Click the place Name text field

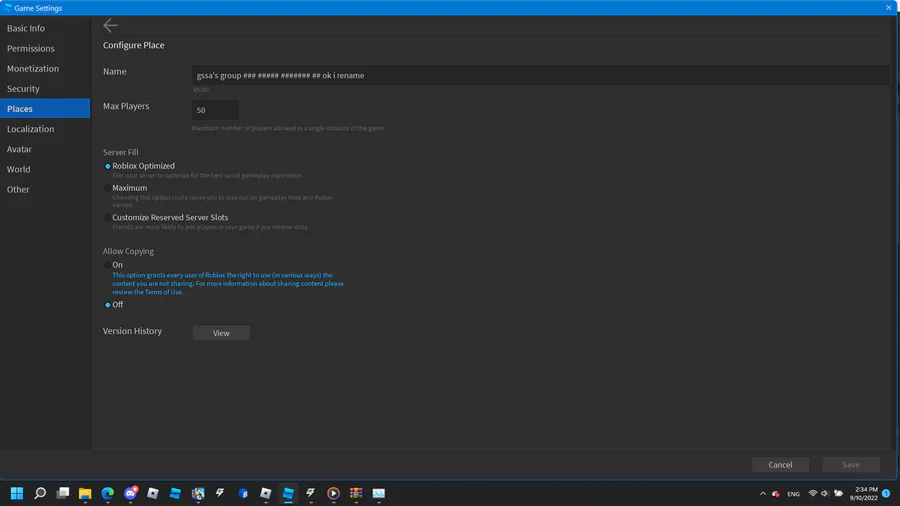540,75
